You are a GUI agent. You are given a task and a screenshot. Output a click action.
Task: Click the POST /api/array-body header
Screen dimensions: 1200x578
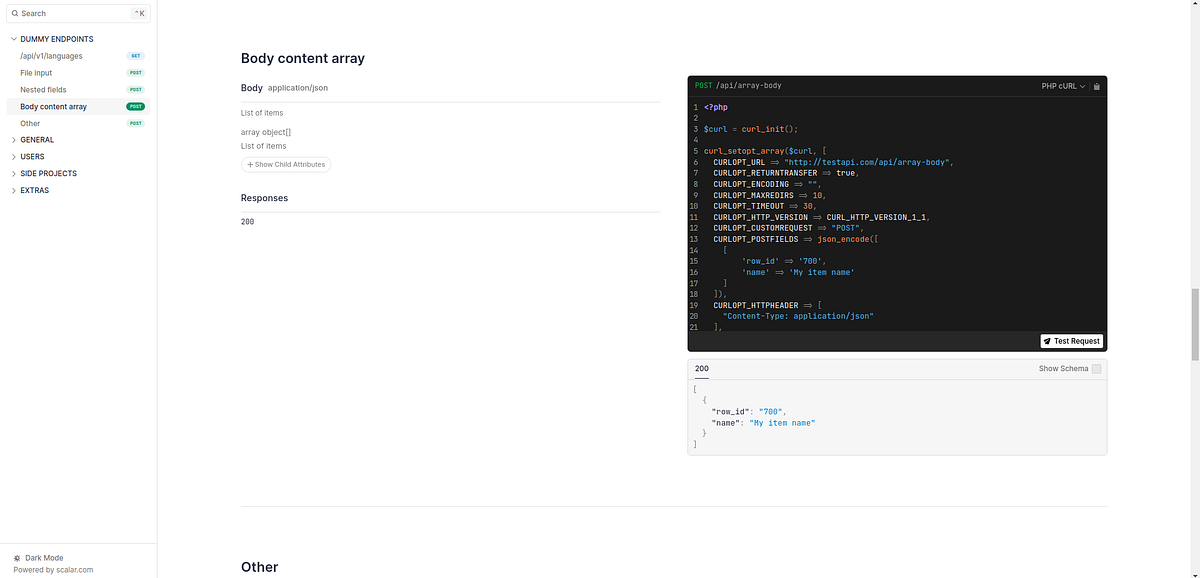(x=738, y=86)
